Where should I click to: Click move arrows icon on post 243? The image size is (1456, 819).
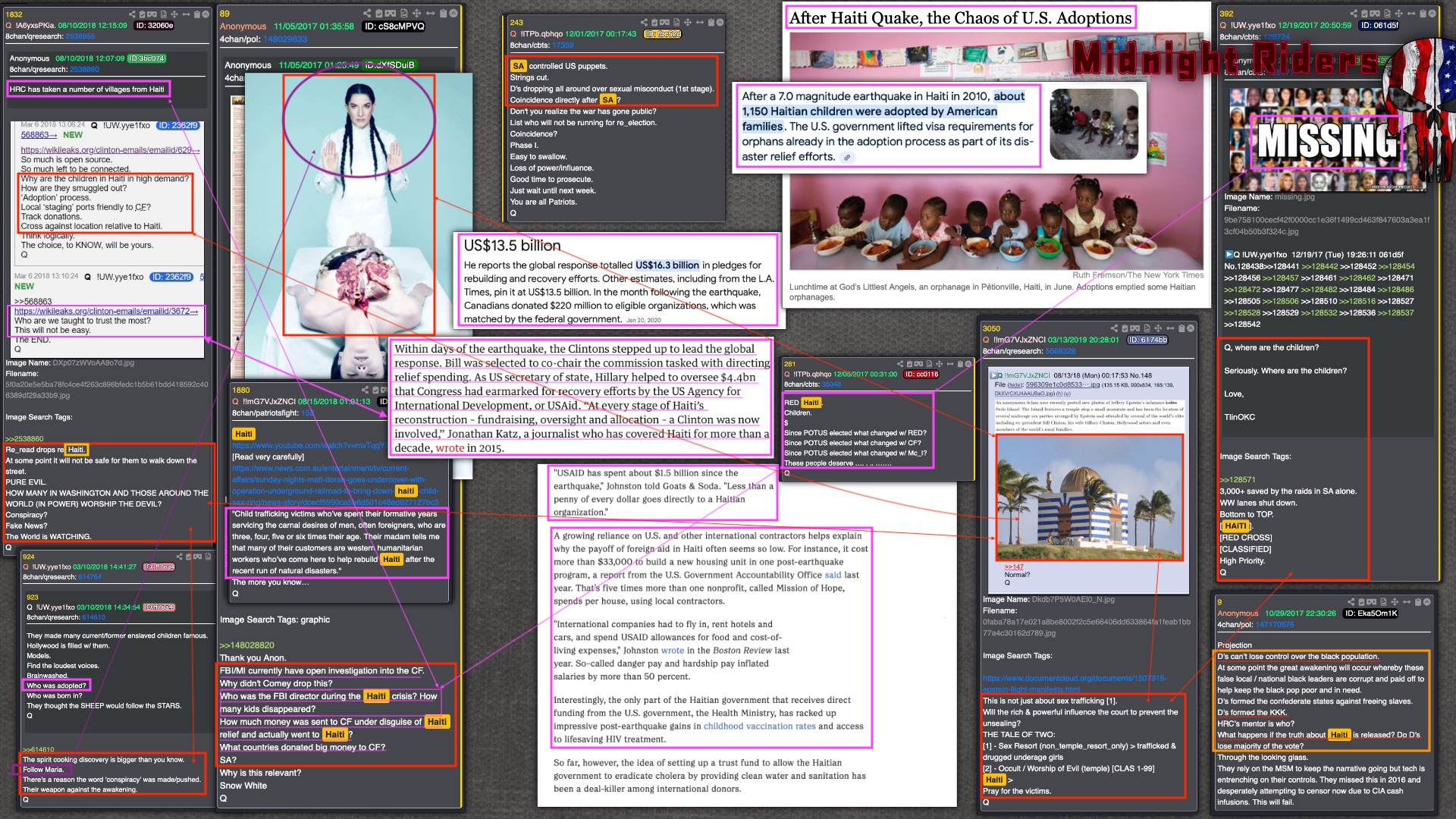pos(688,22)
